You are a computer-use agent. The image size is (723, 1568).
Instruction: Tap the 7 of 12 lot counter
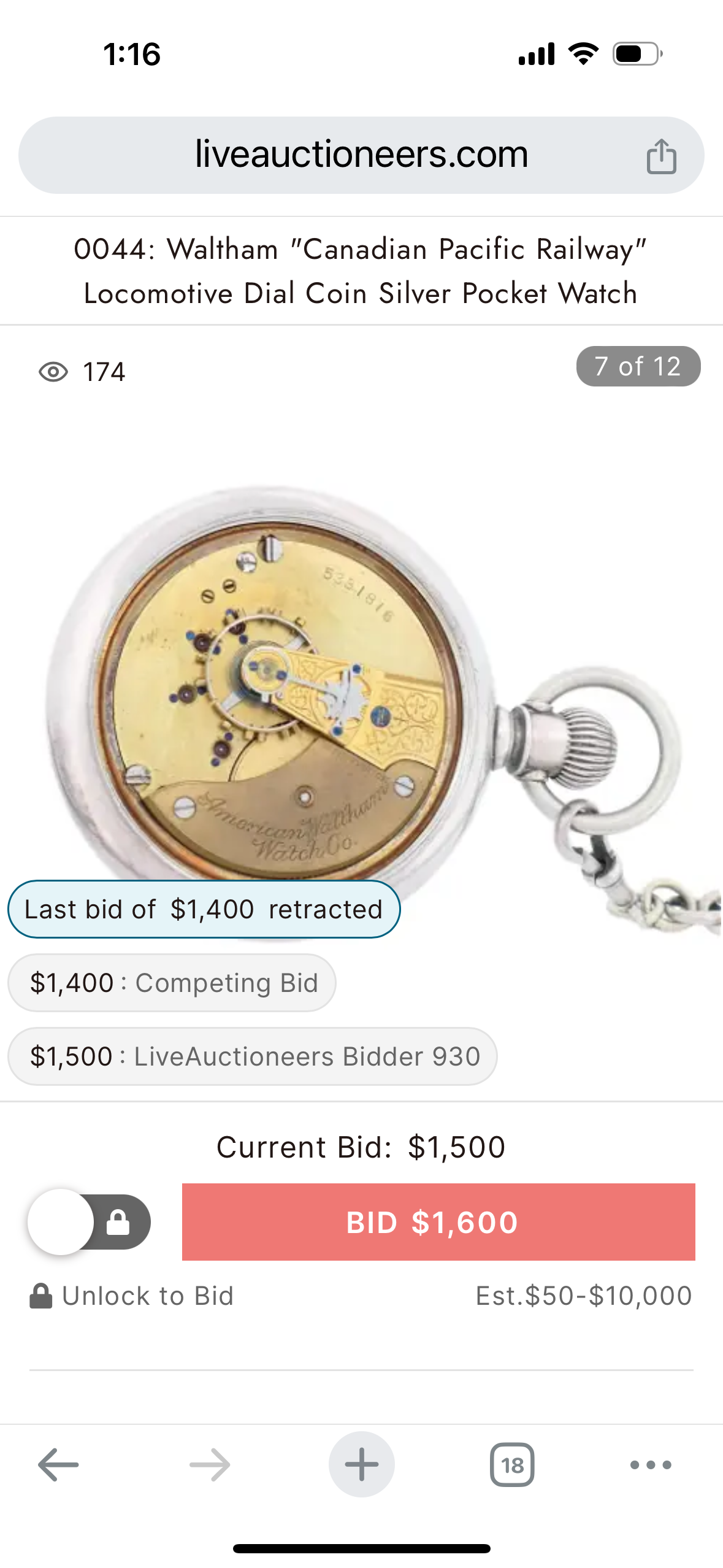click(x=638, y=366)
